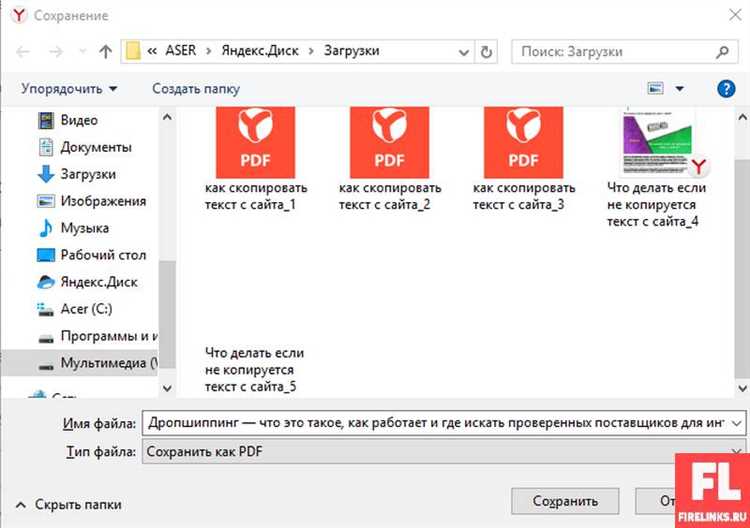Open the Имя файла dropdown arrow
This screenshot has height=528, width=750.
coord(737,424)
